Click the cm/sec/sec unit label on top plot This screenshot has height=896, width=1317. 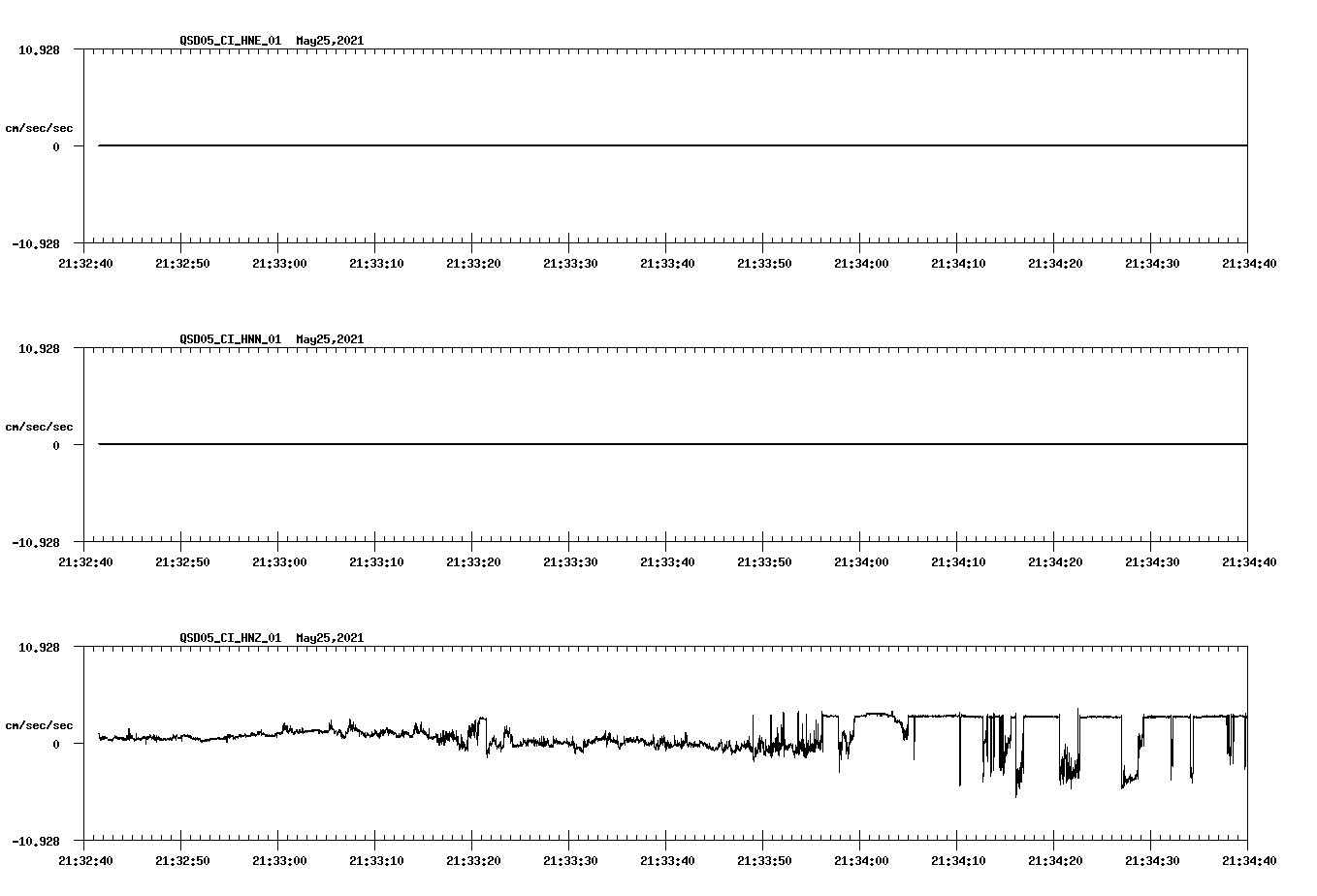(40, 127)
